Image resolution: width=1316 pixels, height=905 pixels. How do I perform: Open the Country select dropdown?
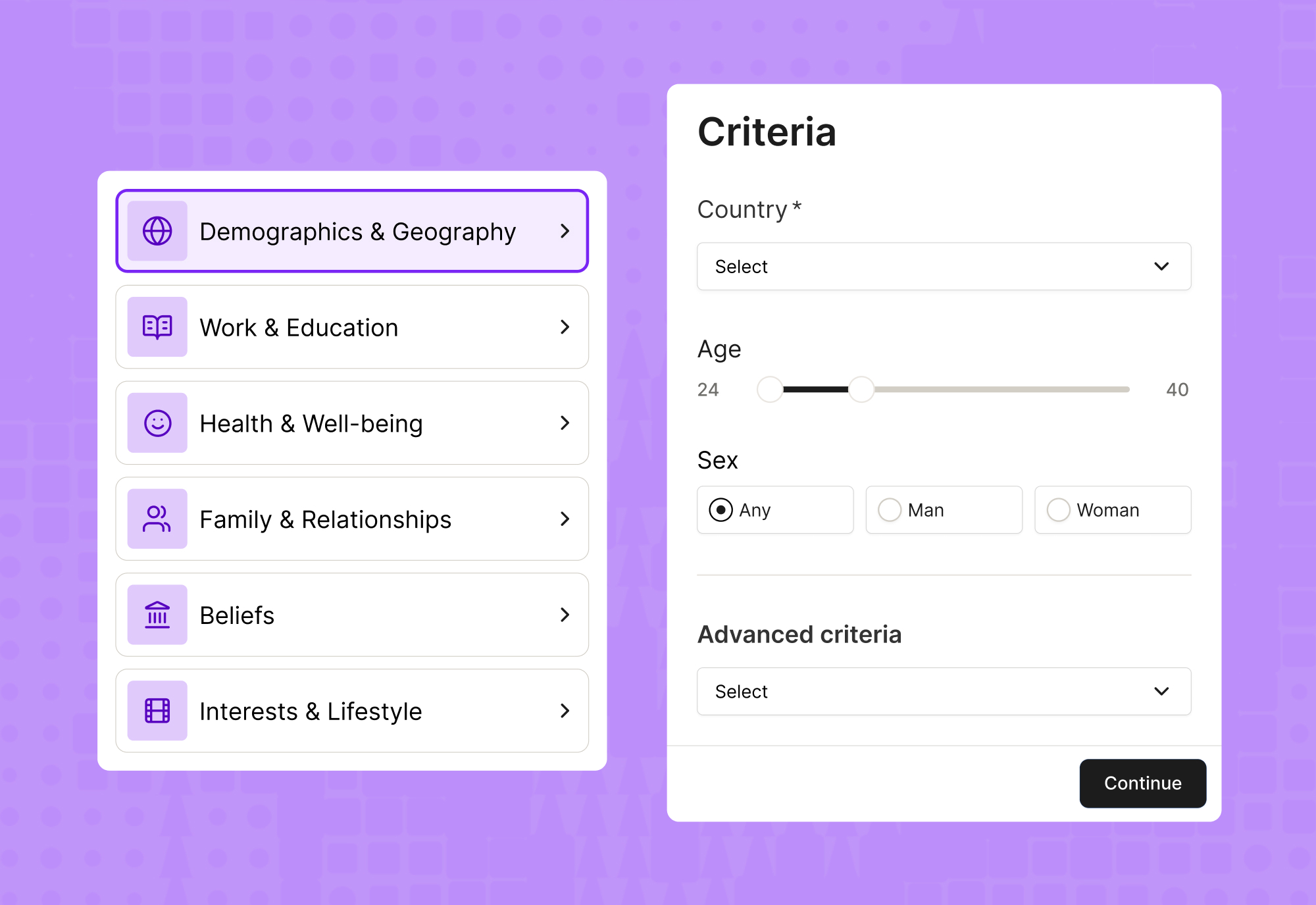coord(944,267)
